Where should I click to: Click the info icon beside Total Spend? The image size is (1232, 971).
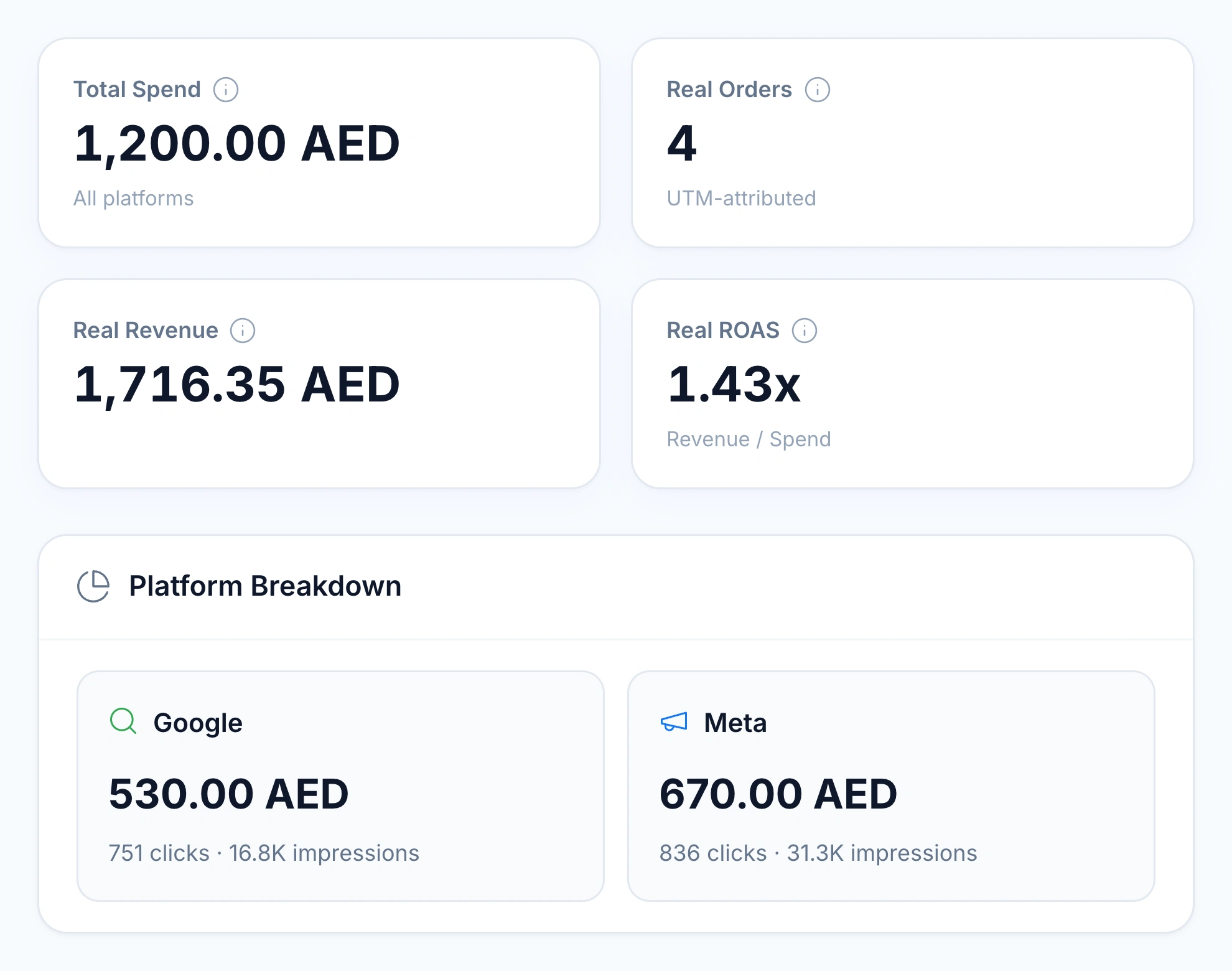click(x=226, y=90)
